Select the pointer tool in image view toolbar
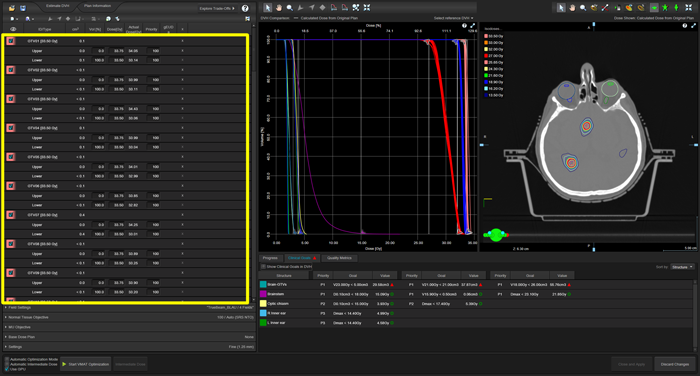This screenshot has height=376, width=700. coord(561,8)
